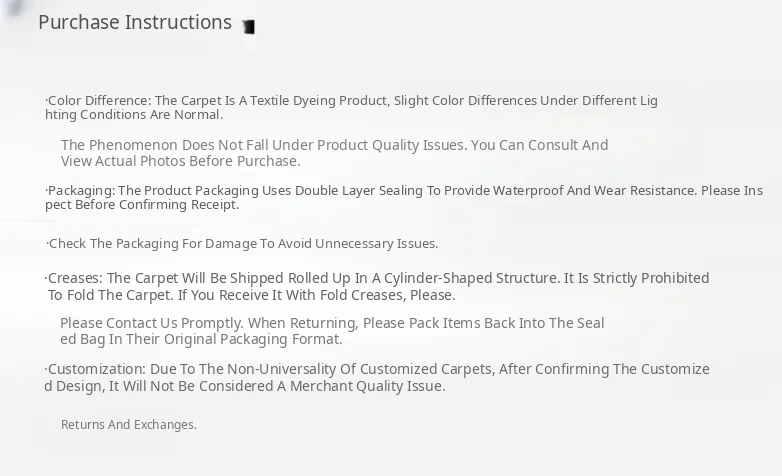Screen dimensions: 782x476
Task: Click 'View Actual Photos Before Purchase' text
Action: click(x=181, y=161)
